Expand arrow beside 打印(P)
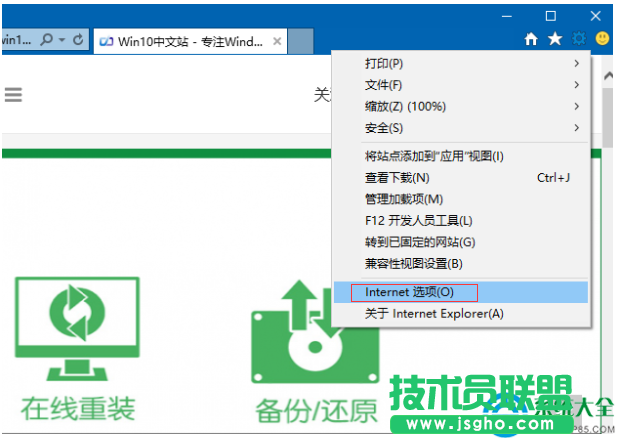The width and height of the screenshot is (617, 440). (x=576, y=63)
